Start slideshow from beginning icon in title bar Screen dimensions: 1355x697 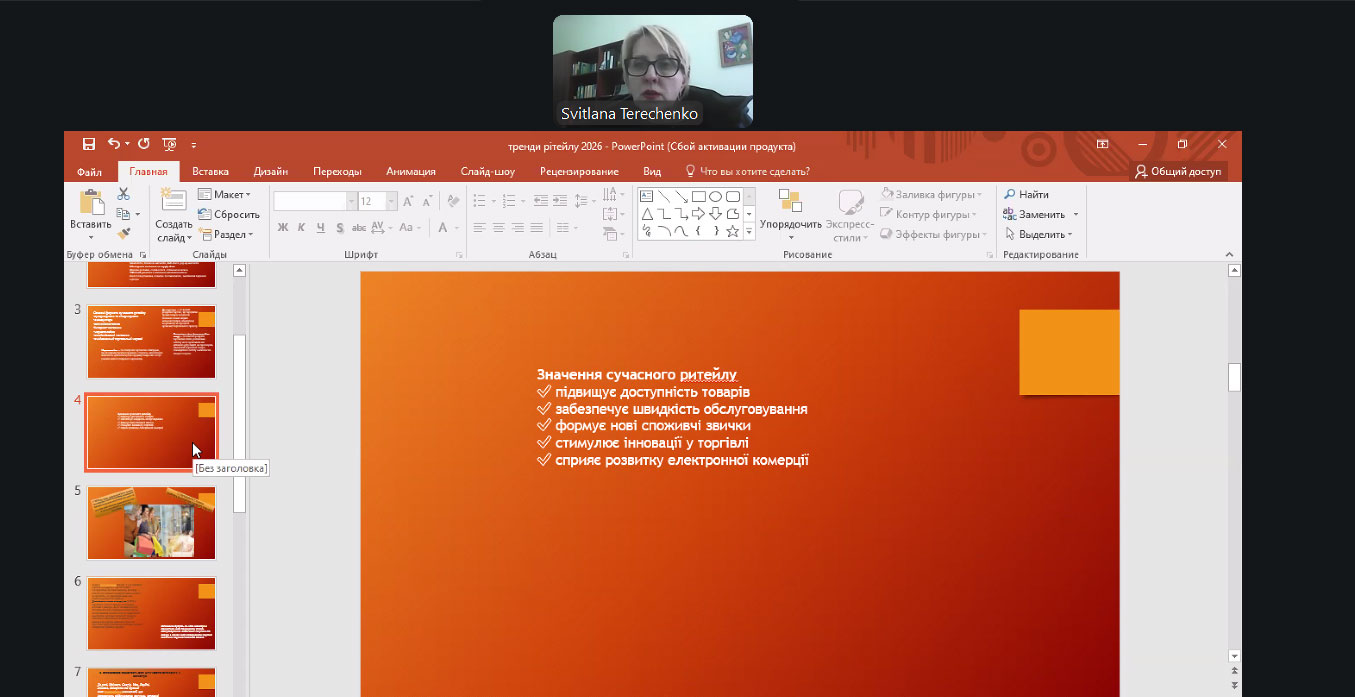tap(169, 144)
